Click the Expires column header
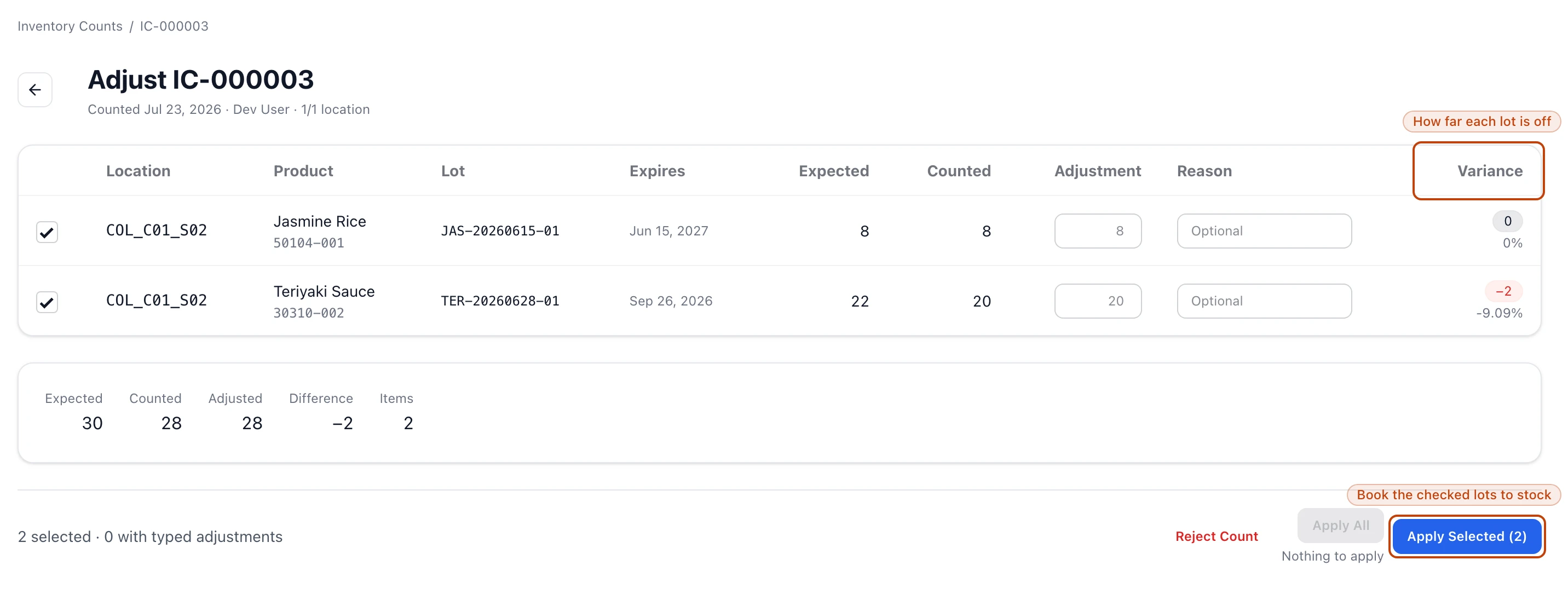 tap(657, 171)
